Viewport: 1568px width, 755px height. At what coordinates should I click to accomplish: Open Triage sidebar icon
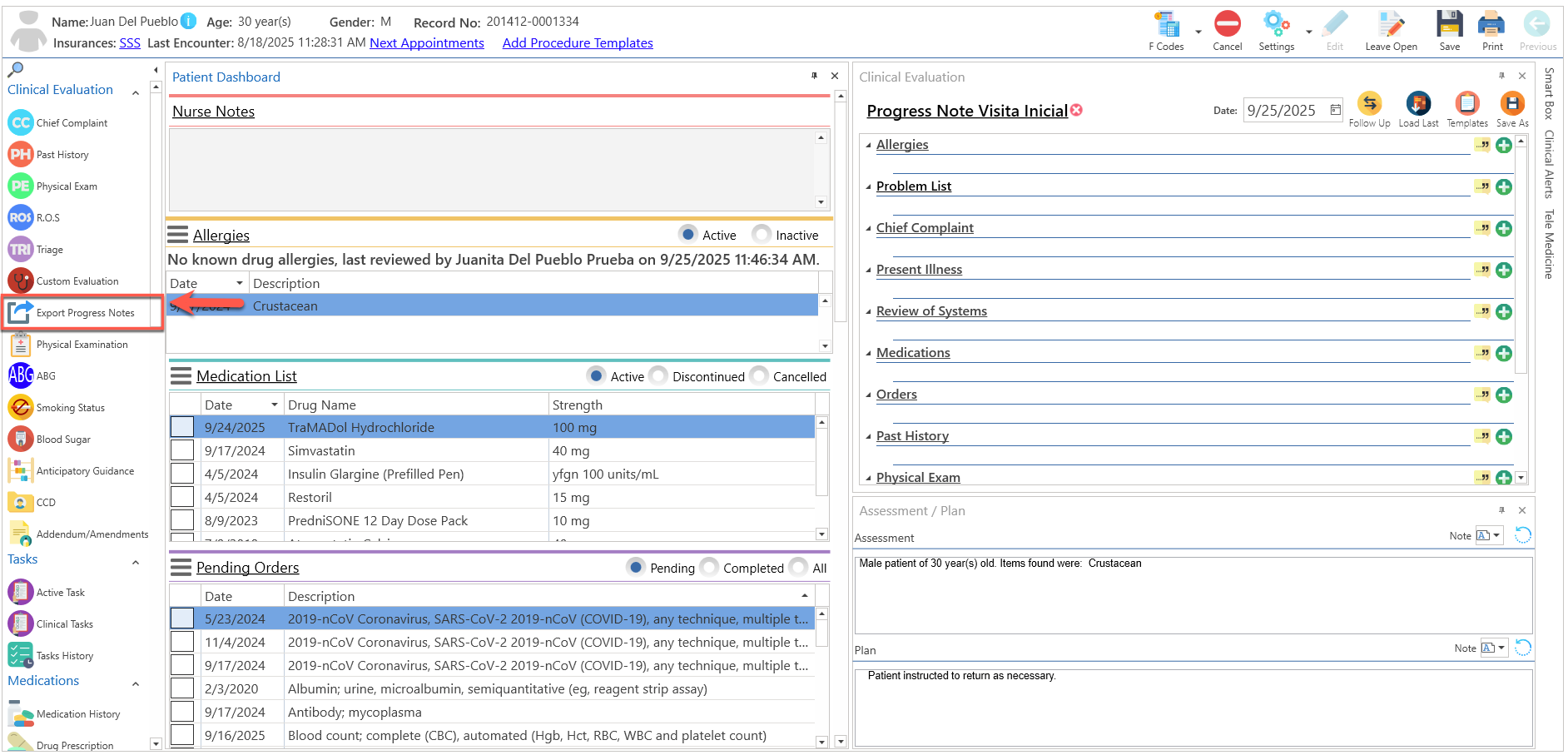(x=21, y=249)
